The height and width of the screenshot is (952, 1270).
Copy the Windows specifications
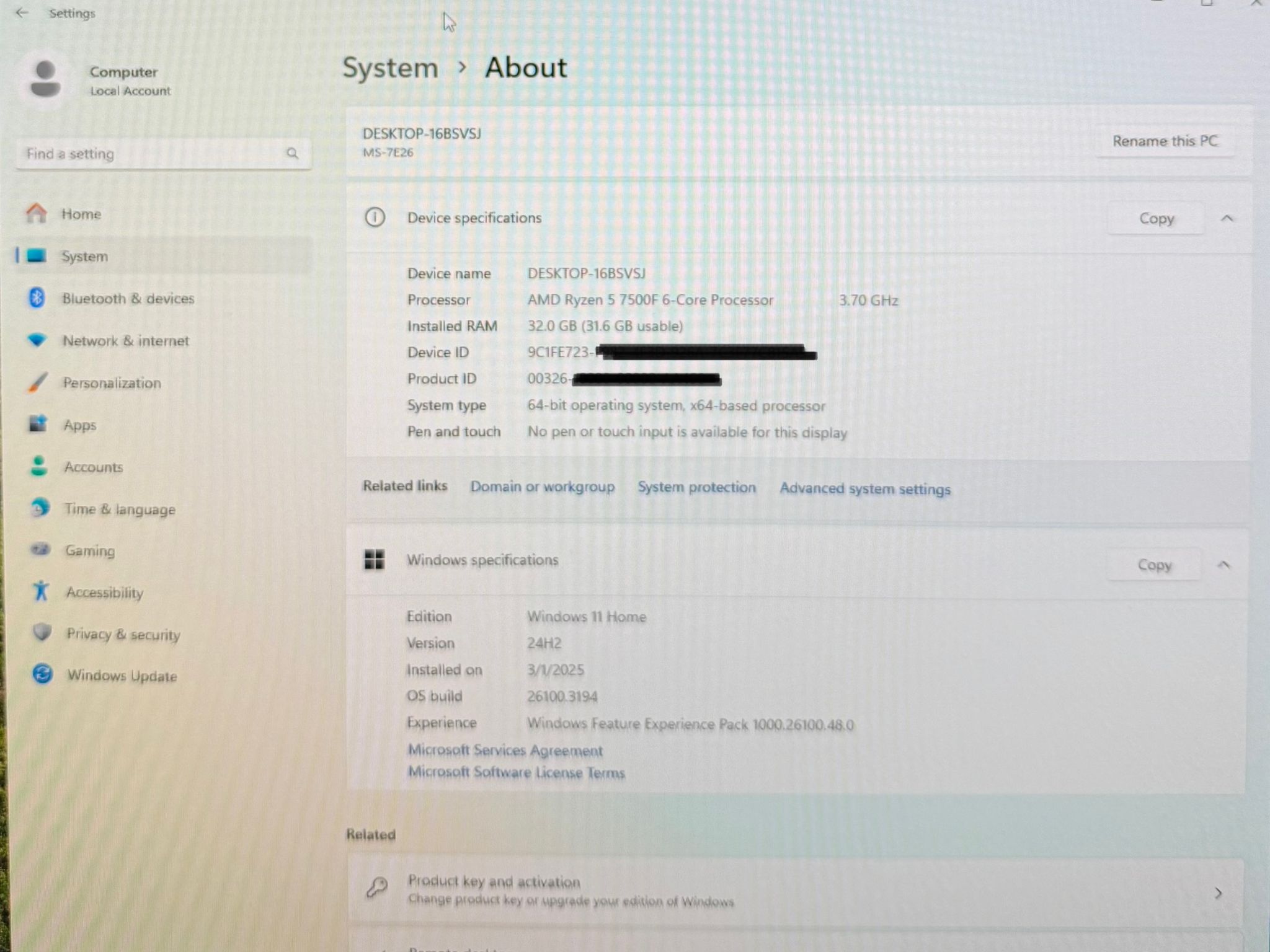click(1154, 565)
